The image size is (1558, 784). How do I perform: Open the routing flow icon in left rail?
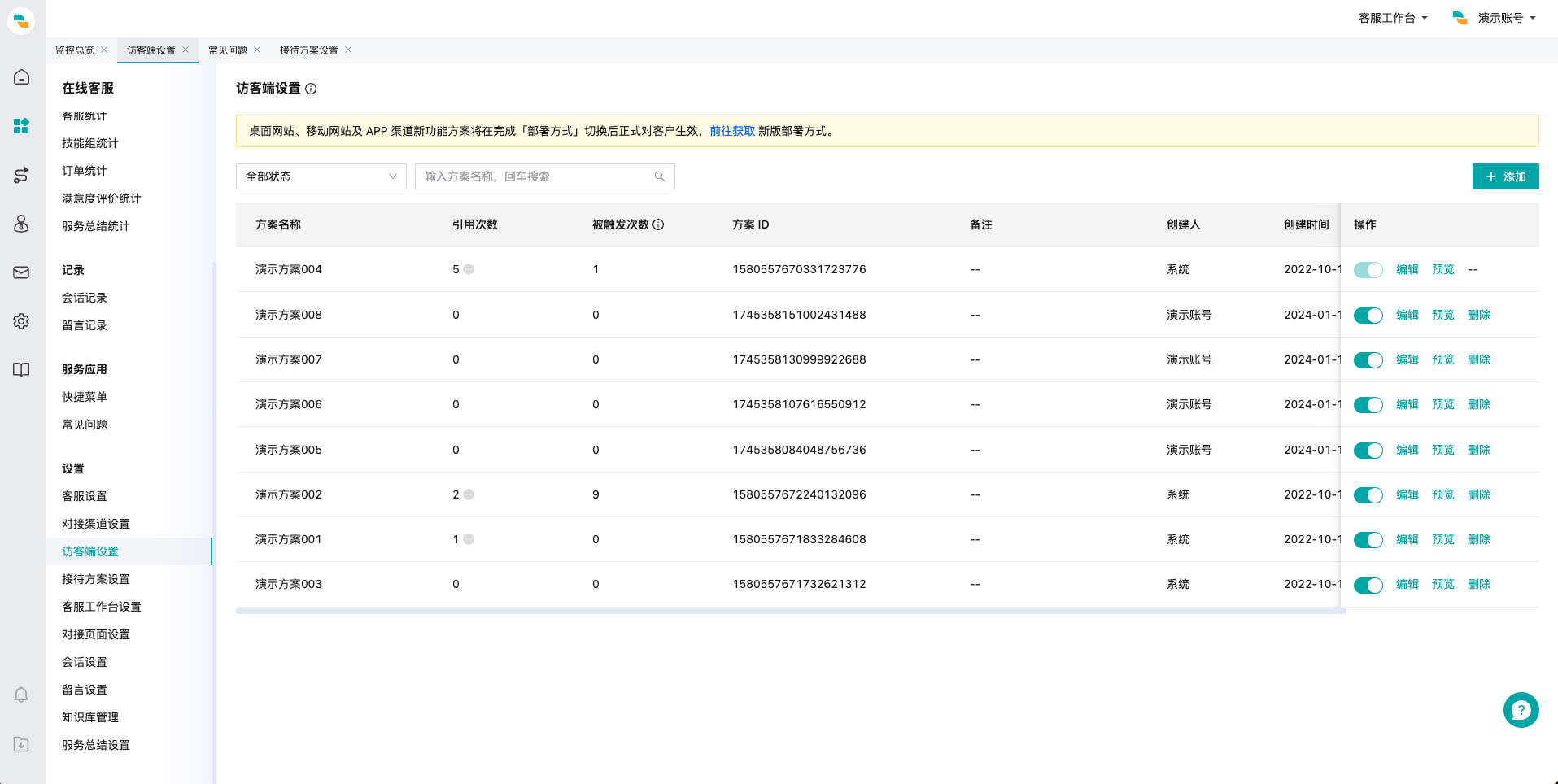(x=21, y=175)
